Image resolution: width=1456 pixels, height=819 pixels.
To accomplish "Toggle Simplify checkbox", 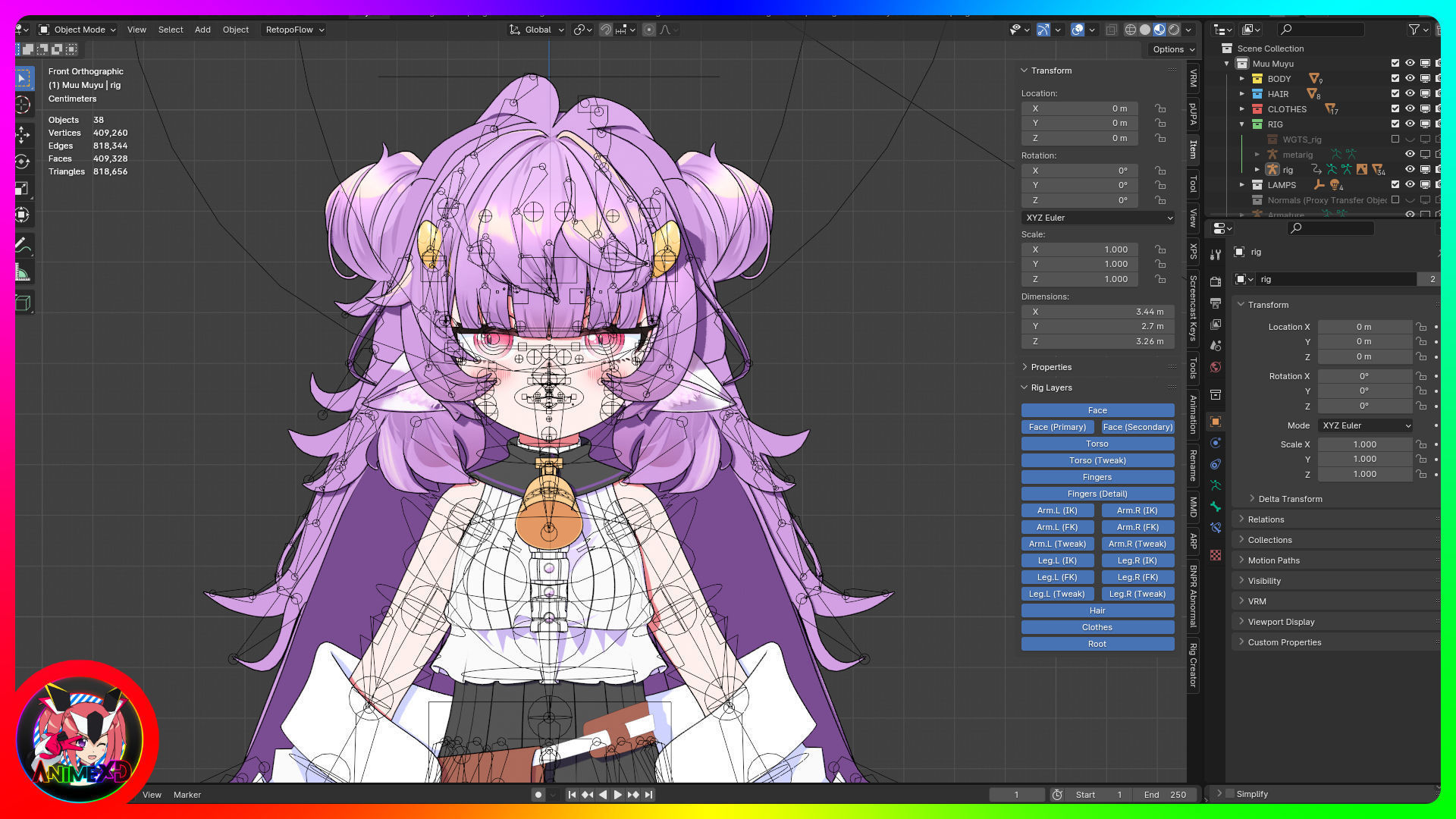I will [x=1230, y=793].
